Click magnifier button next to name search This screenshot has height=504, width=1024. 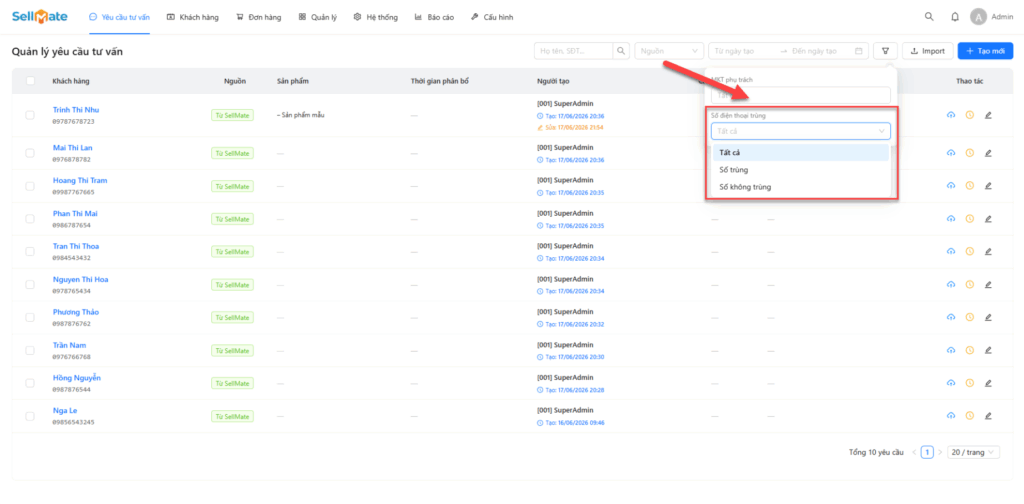tap(622, 51)
